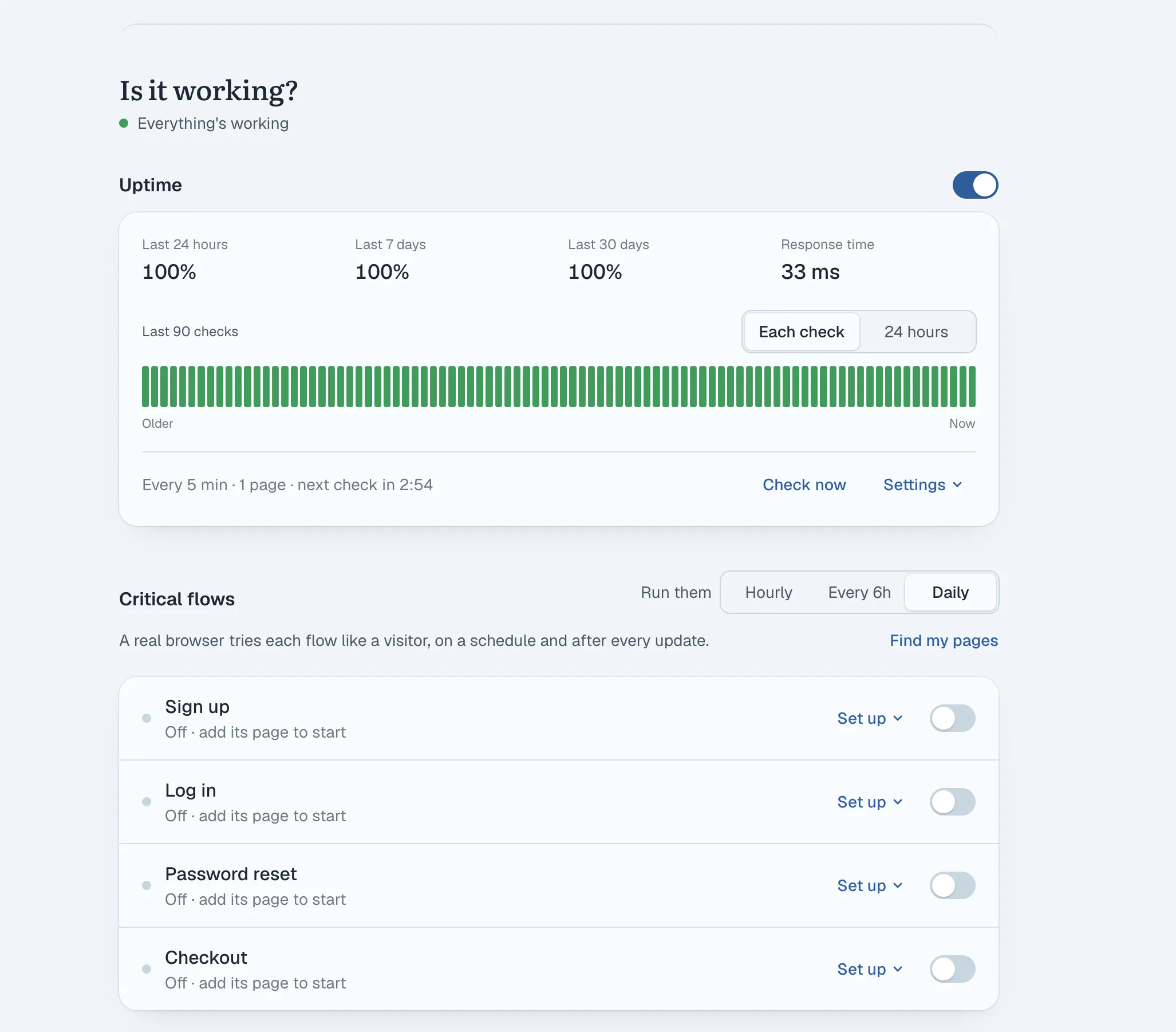The height and width of the screenshot is (1032, 1176).
Task: Choose the Every 6h schedule option
Action: (859, 592)
